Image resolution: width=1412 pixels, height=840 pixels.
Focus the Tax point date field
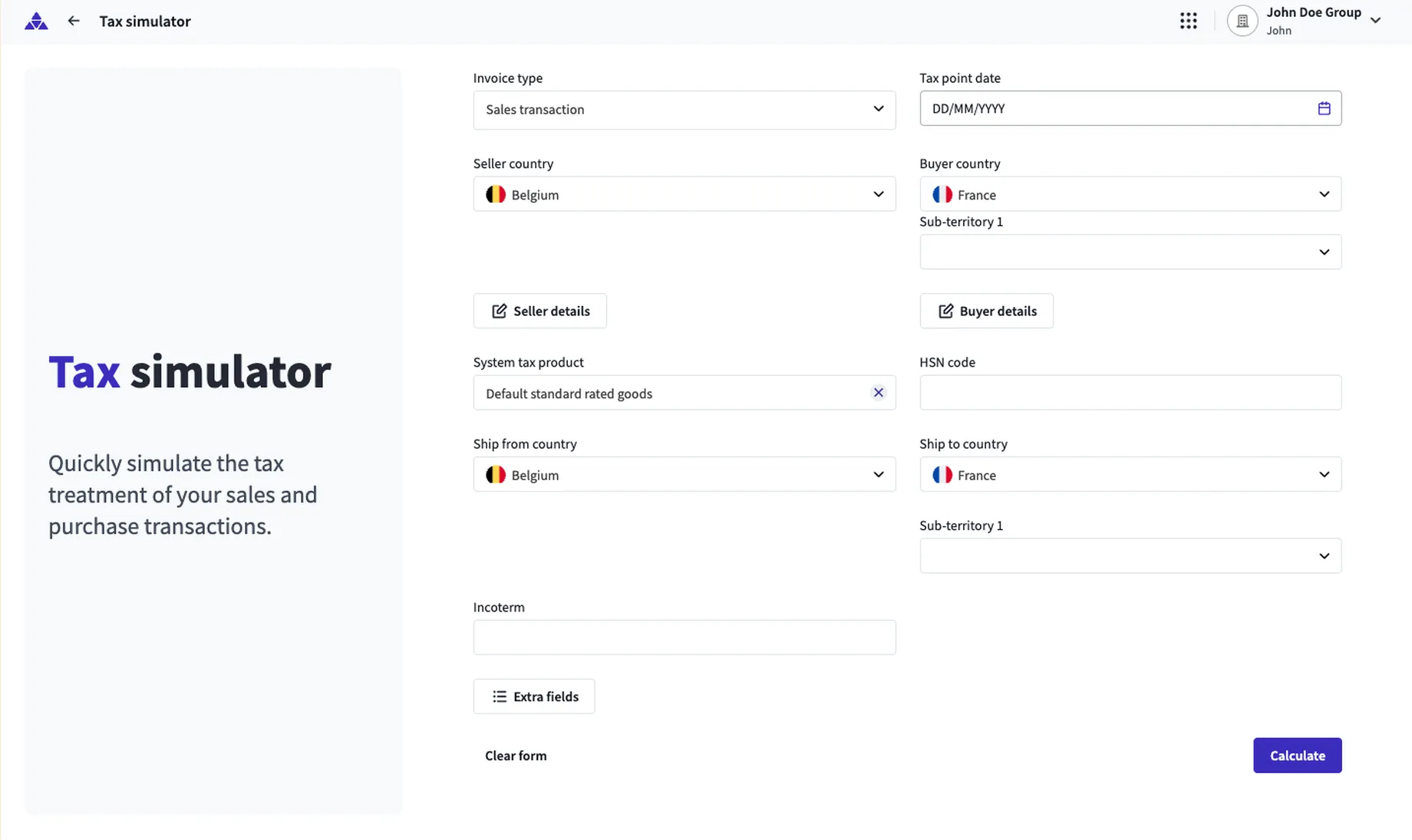click(1130, 108)
